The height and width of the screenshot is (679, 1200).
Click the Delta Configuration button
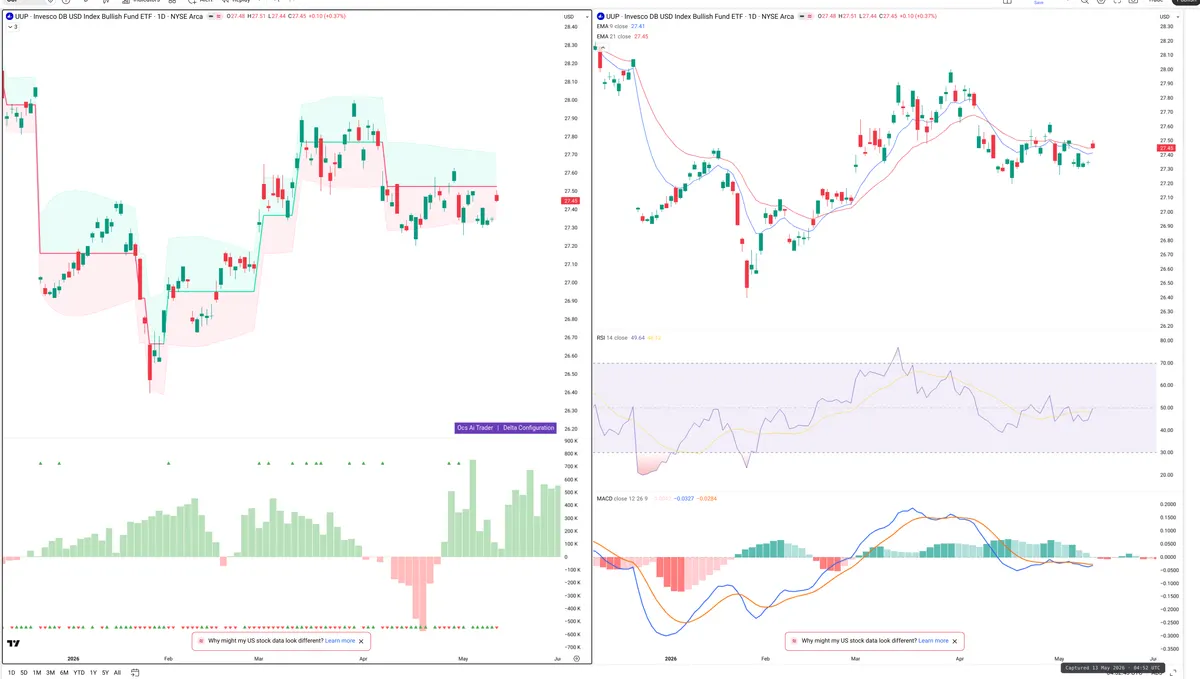click(529, 428)
